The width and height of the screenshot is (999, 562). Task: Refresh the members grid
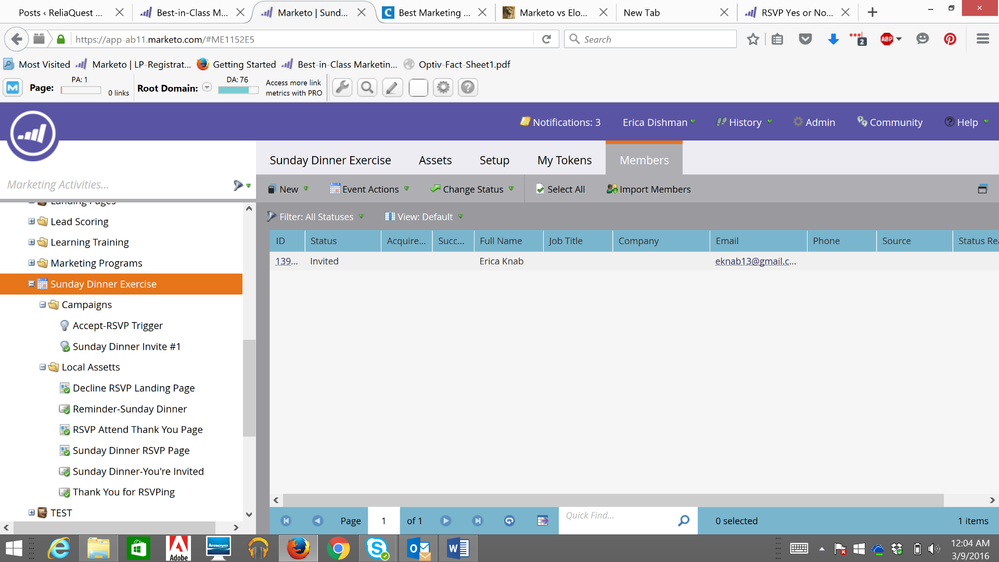[x=509, y=521]
